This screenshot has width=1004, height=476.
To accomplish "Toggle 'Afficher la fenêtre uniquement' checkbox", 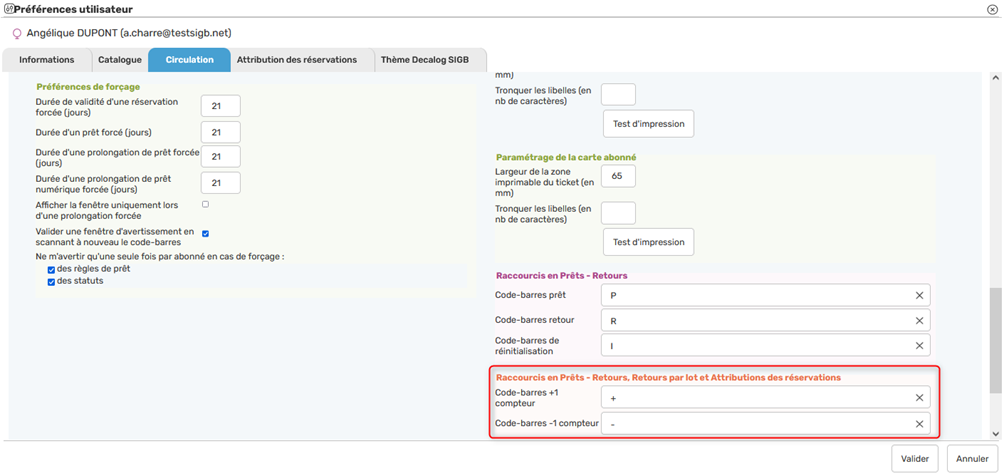I will pyautogui.click(x=205, y=204).
